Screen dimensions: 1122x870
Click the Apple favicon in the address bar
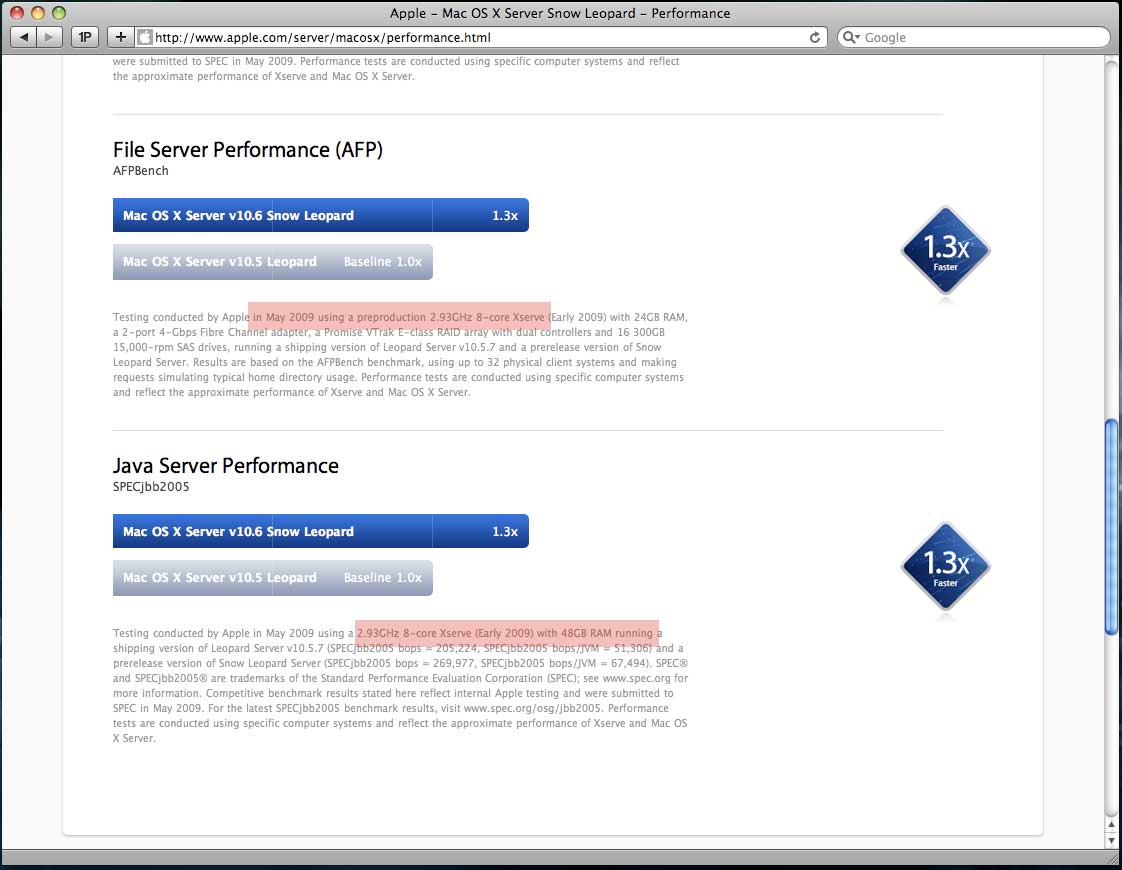click(145, 37)
